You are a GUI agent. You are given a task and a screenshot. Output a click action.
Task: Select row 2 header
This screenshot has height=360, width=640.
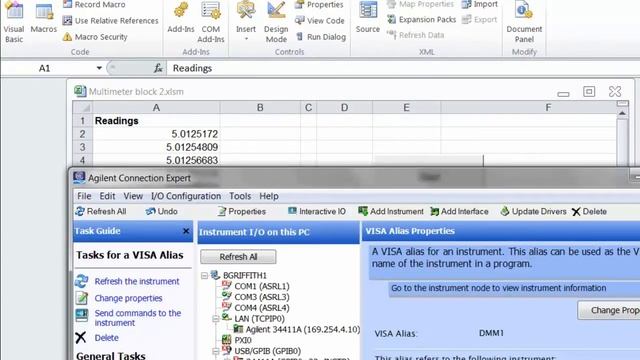coord(82,134)
